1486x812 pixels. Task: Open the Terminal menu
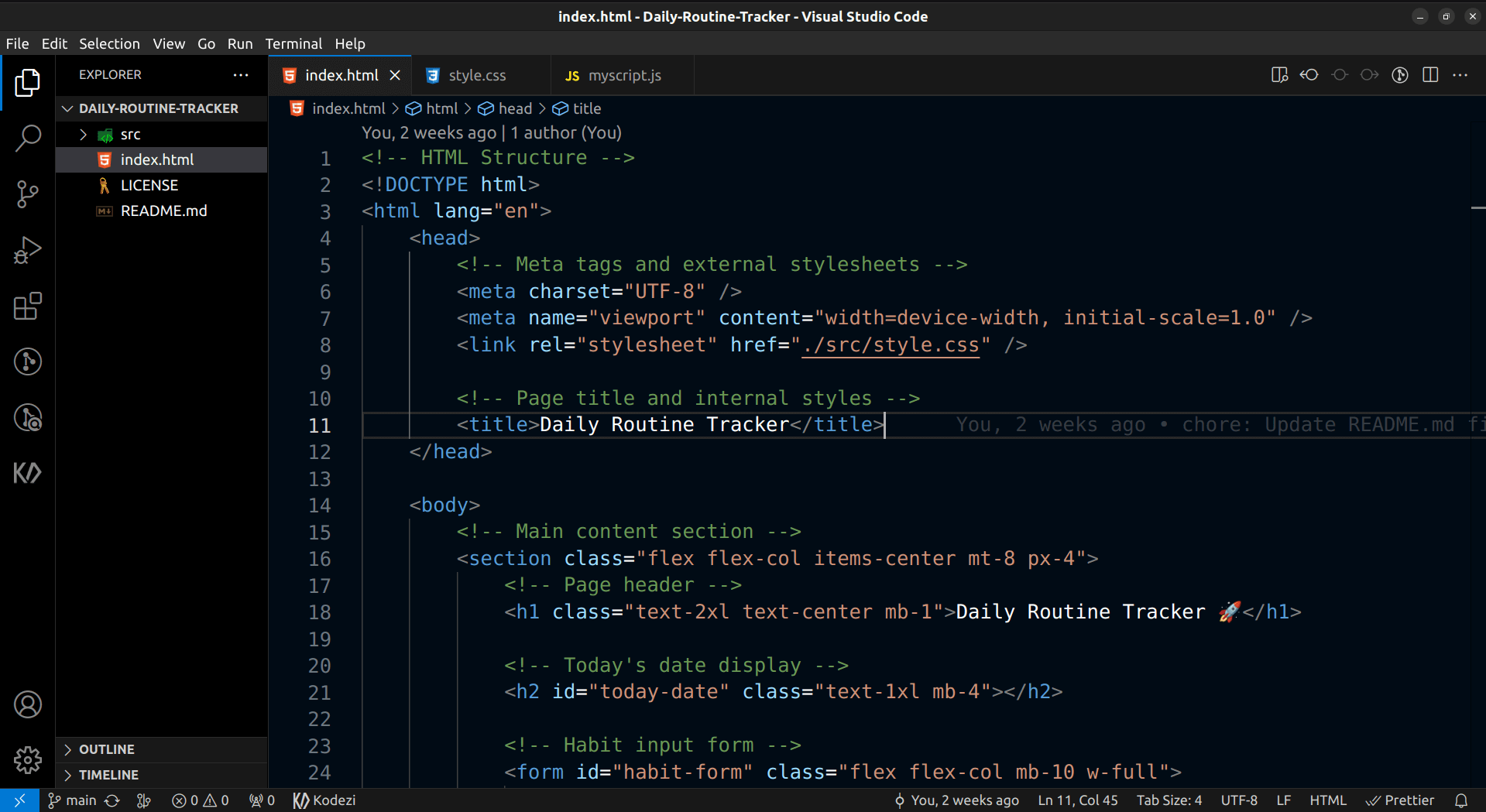tap(293, 43)
